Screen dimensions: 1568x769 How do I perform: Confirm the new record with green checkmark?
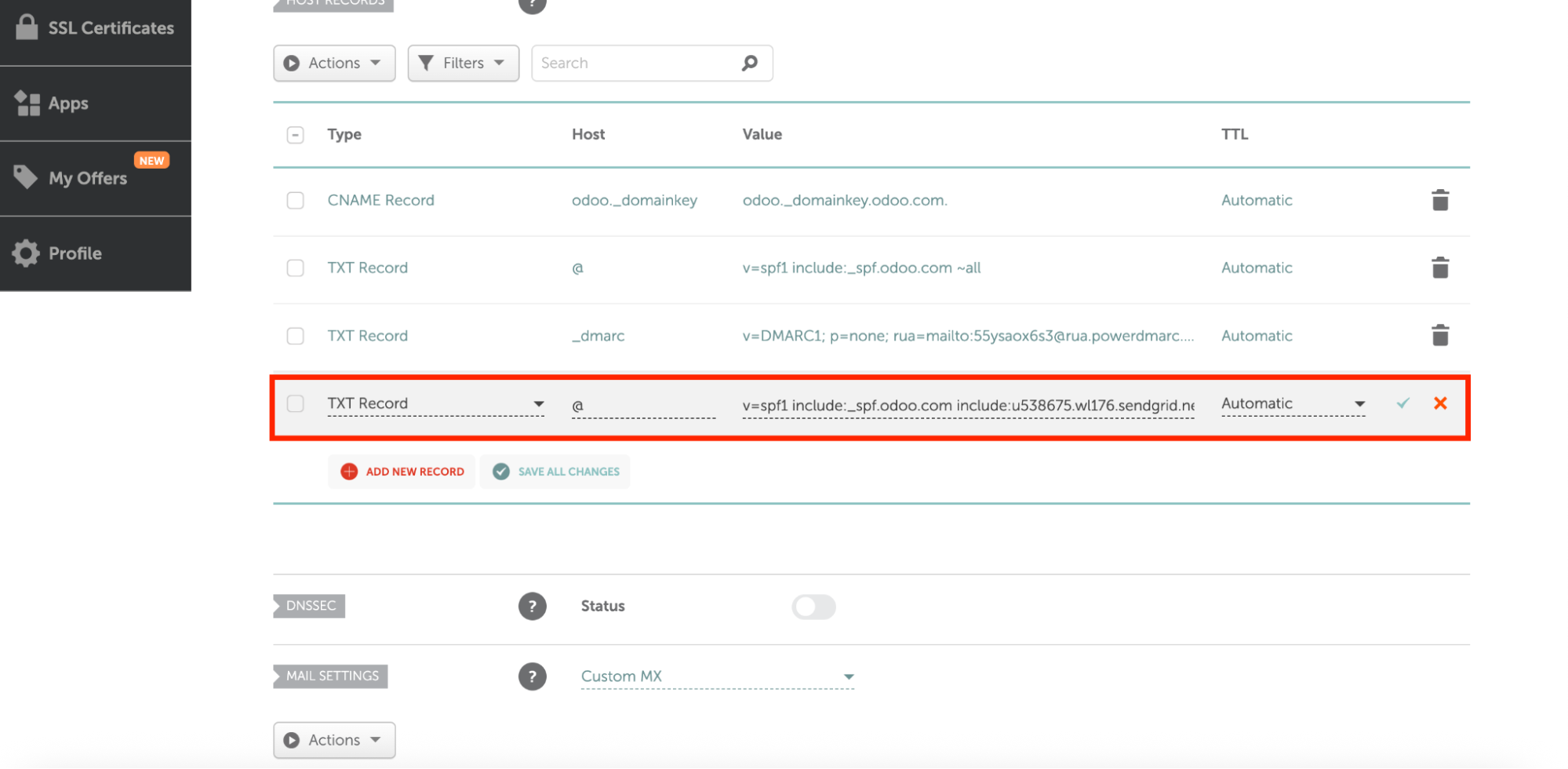[1402, 403]
